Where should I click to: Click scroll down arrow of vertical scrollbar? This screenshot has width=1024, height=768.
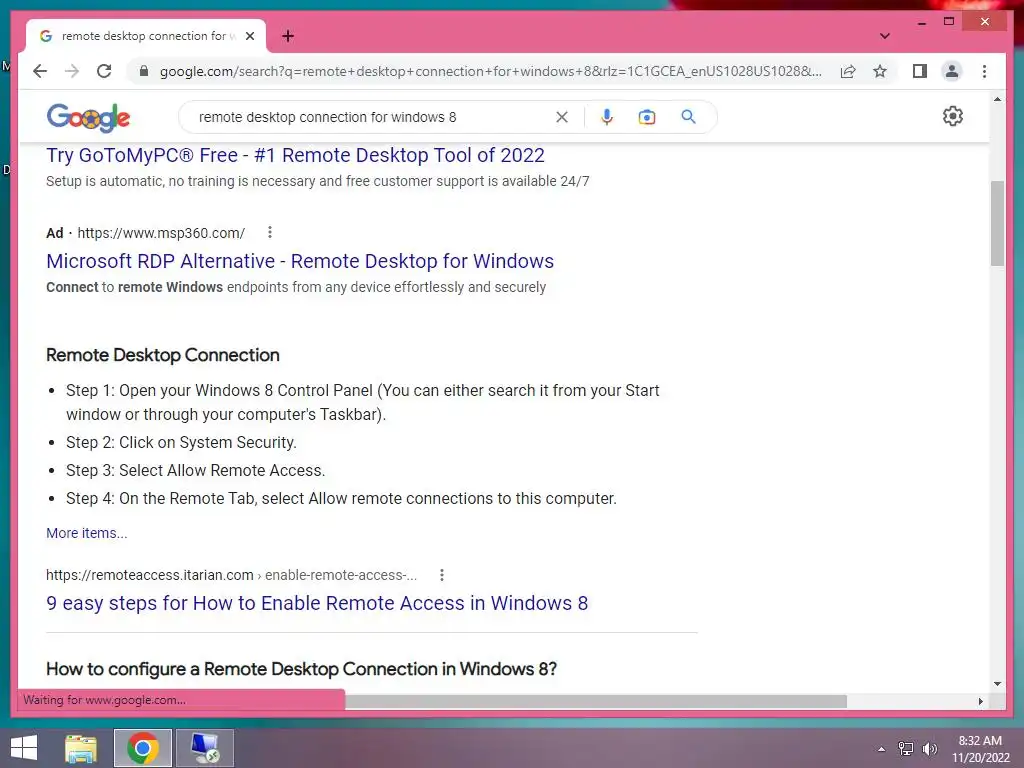[997, 684]
